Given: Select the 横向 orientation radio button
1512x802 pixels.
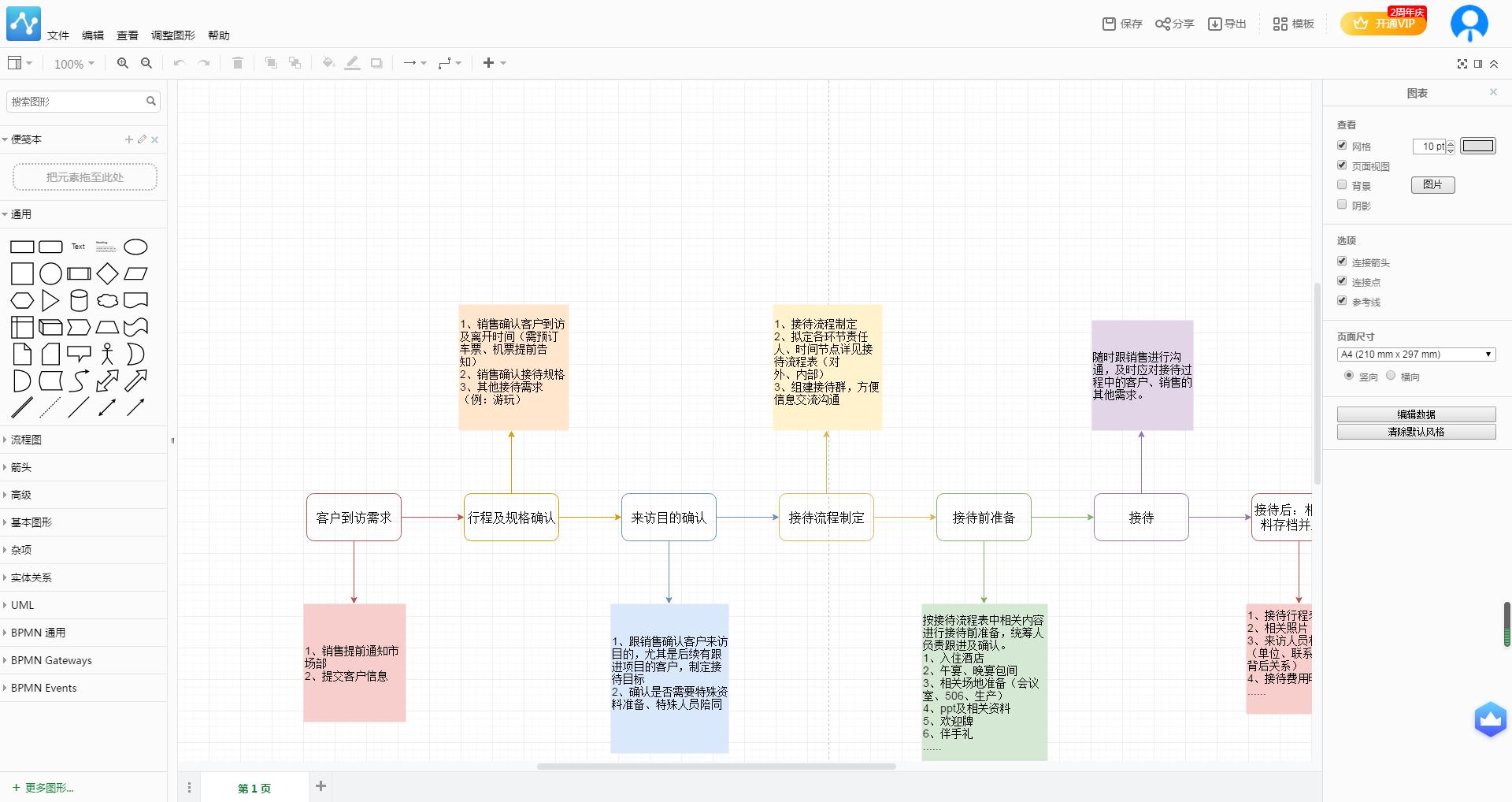Looking at the screenshot, I should click(x=1391, y=376).
